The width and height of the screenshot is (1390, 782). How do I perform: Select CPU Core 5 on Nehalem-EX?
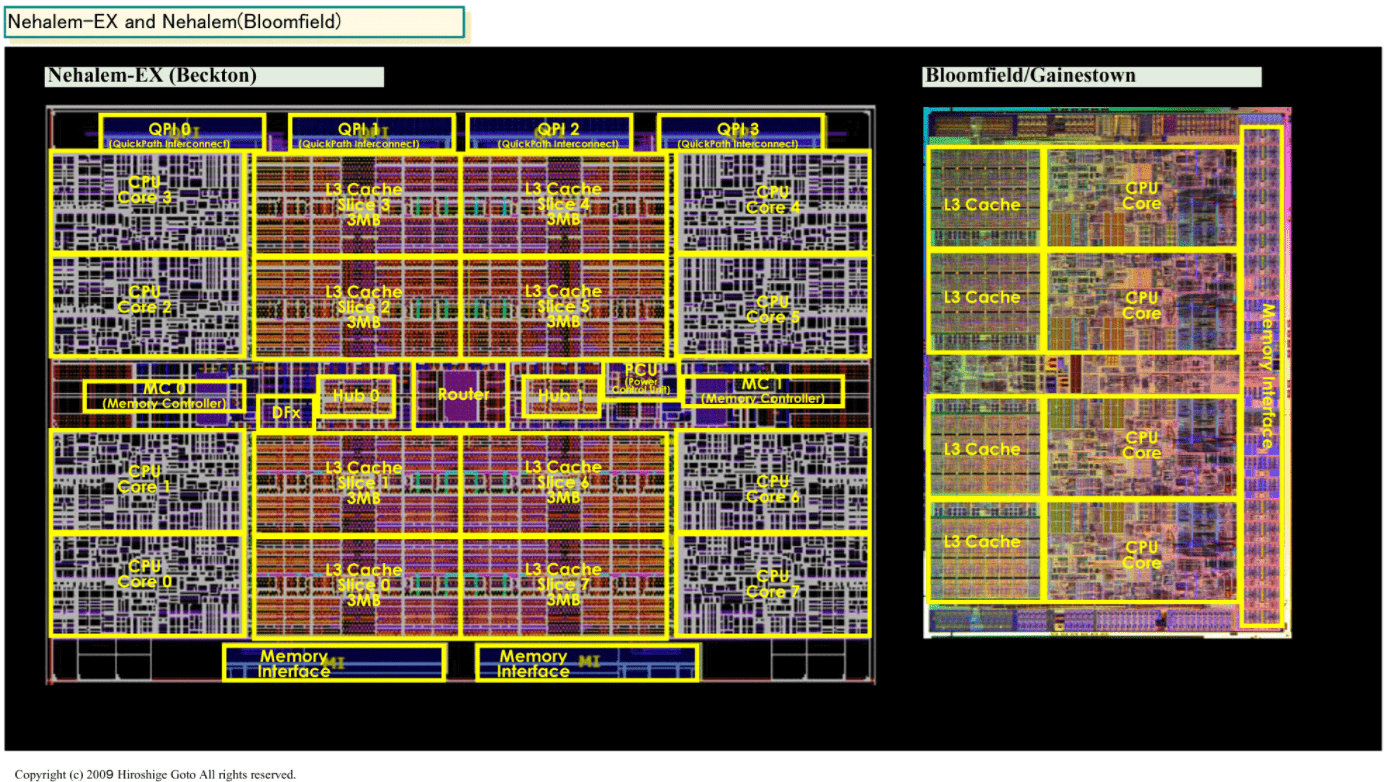(772, 306)
